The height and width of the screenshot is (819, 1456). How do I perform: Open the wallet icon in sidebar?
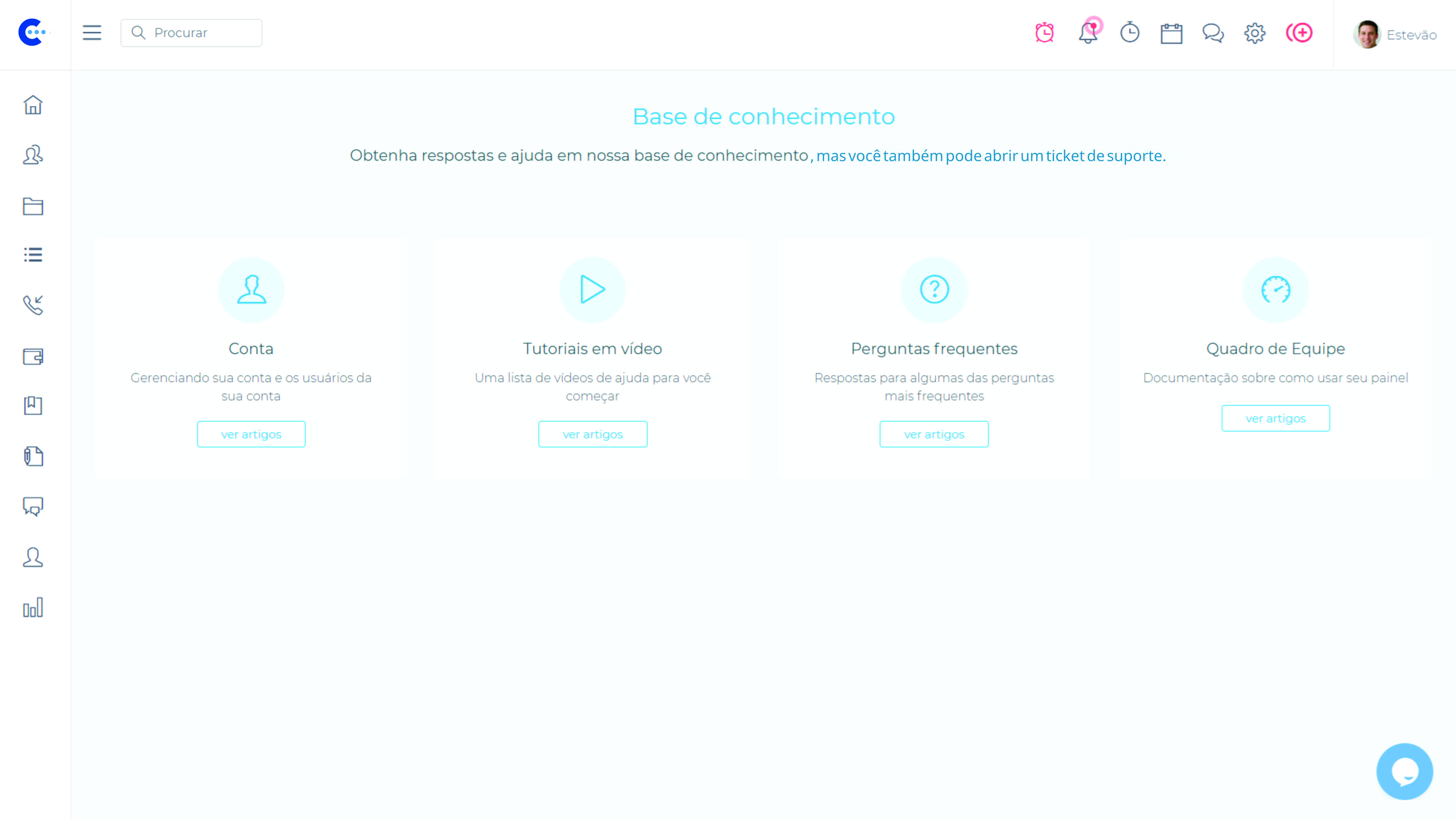point(33,356)
